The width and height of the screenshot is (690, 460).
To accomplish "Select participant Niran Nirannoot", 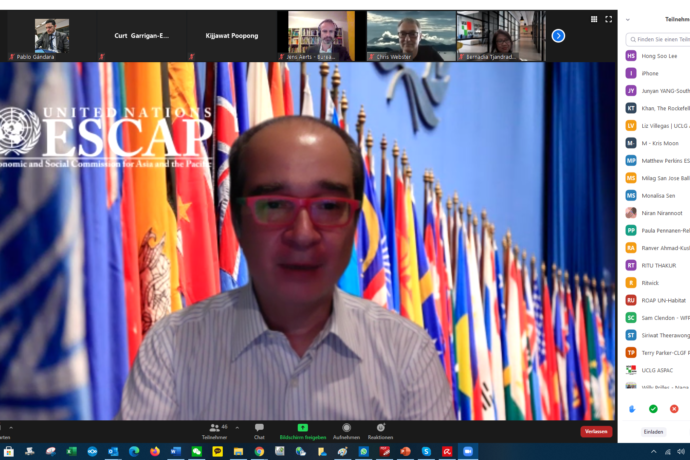I will click(x=657, y=213).
